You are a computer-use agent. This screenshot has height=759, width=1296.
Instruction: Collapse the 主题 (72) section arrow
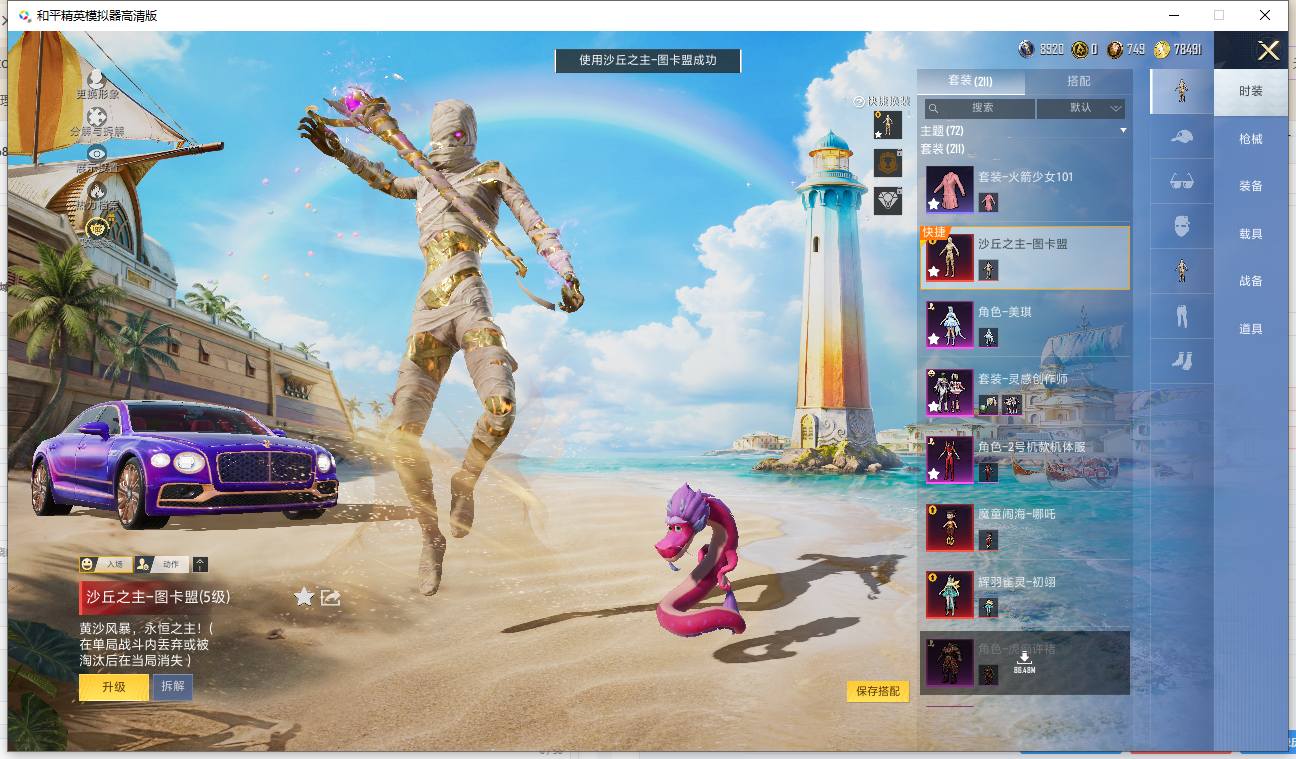(x=1123, y=131)
